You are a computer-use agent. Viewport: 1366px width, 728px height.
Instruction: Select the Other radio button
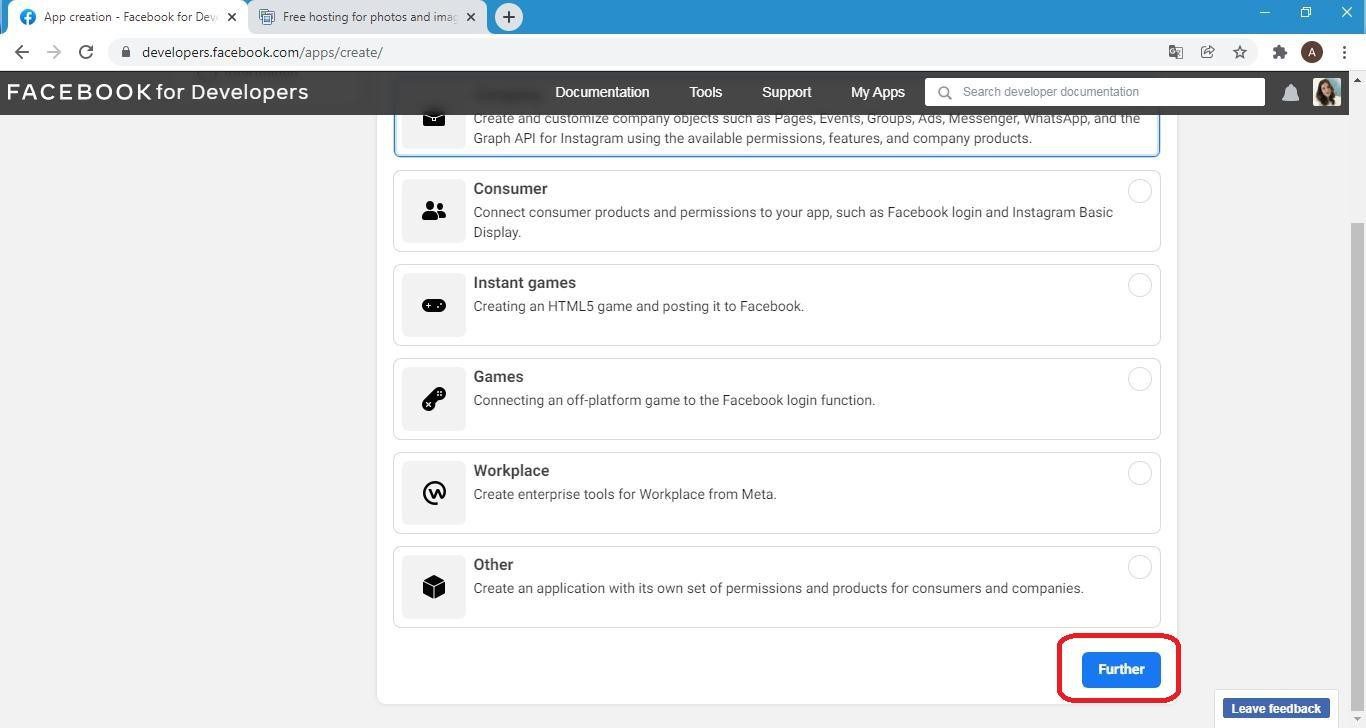point(1139,567)
